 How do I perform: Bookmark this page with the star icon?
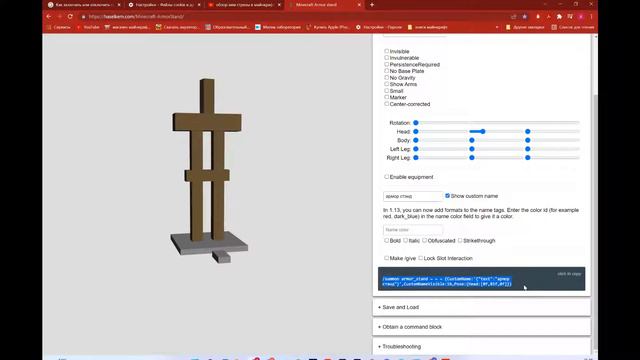(524, 17)
